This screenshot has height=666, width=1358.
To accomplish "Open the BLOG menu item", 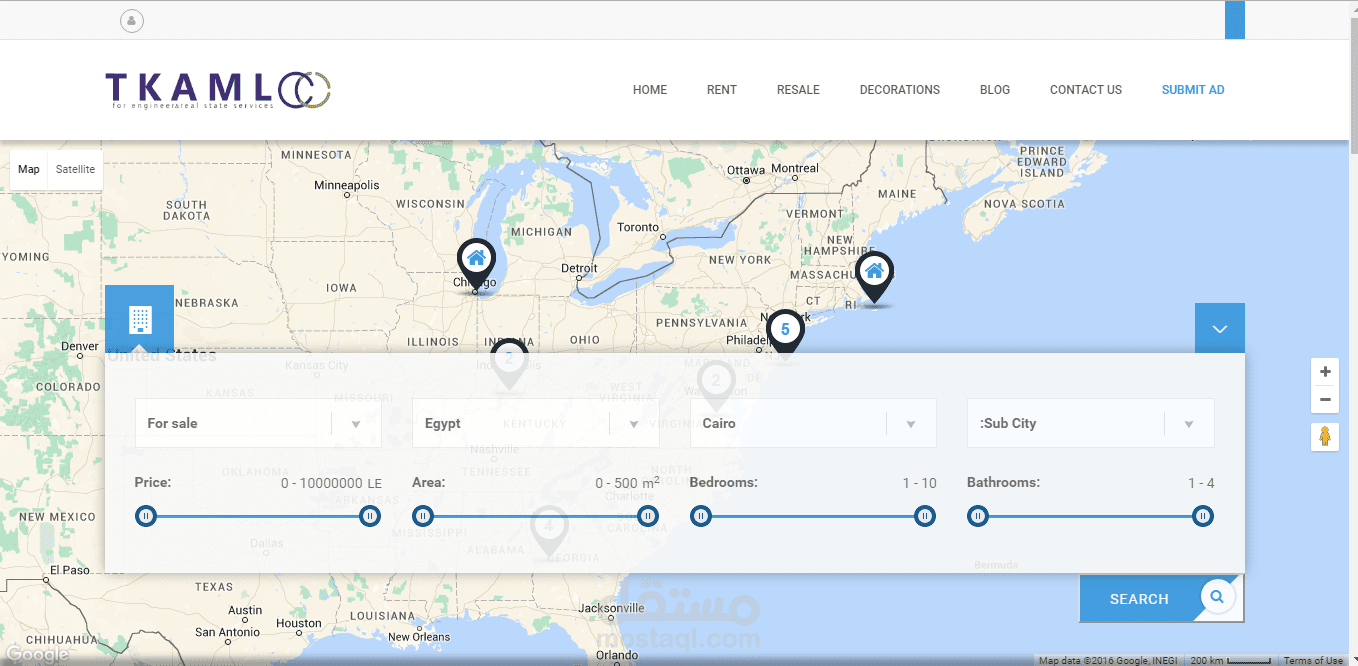I will click(x=995, y=90).
